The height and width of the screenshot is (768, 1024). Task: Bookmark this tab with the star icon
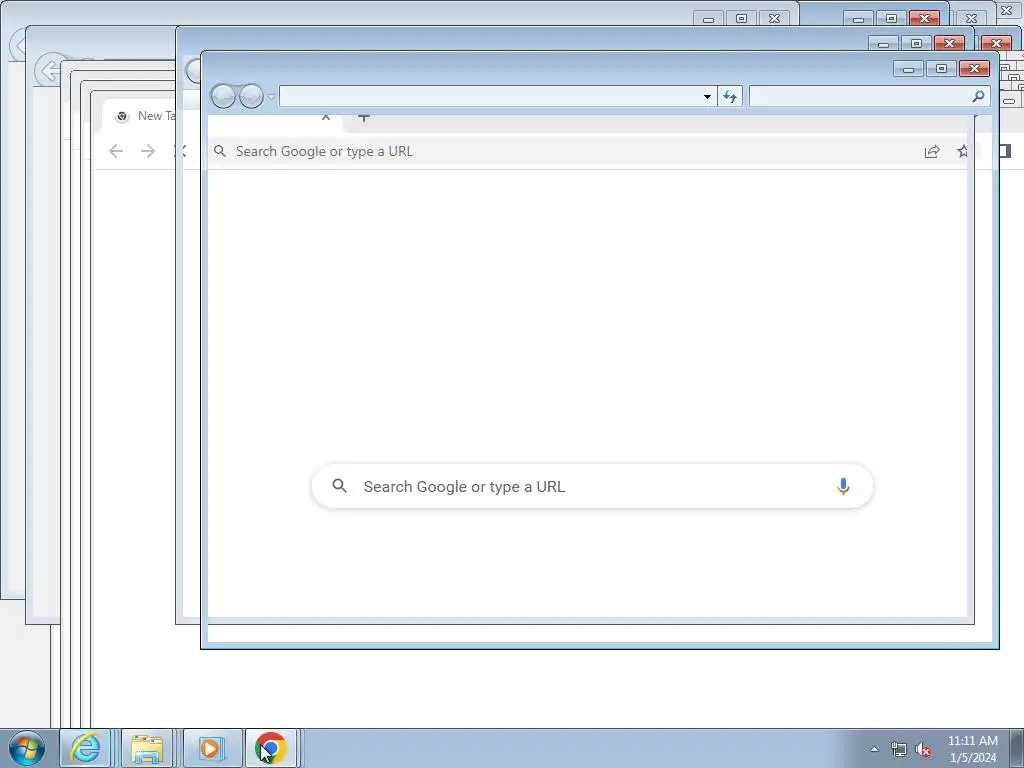pyautogui.click(x=963, y=152)
